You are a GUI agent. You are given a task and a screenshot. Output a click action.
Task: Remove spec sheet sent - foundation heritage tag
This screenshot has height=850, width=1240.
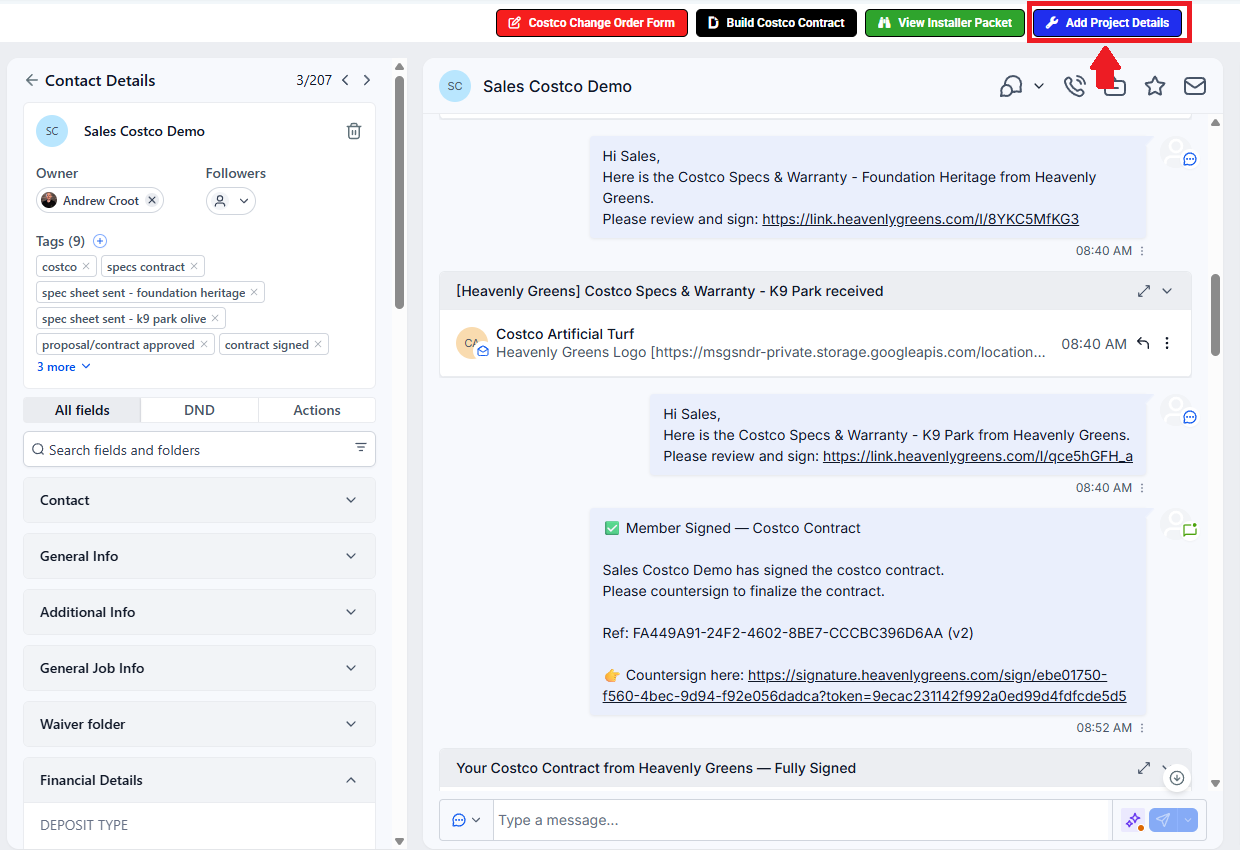254,292
